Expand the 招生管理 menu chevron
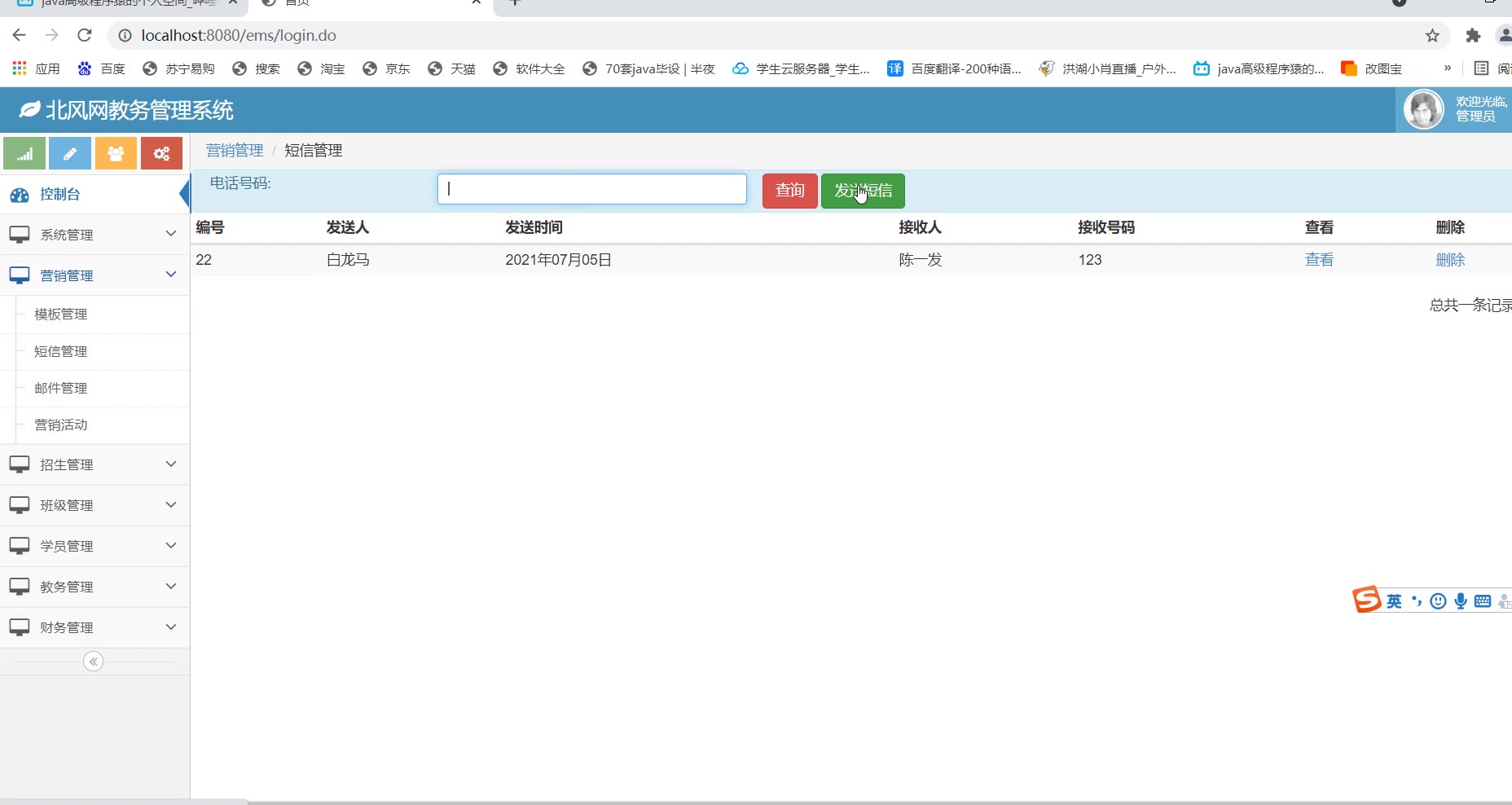The height and width of the screenshot is (805, 1512). (171, 464)
